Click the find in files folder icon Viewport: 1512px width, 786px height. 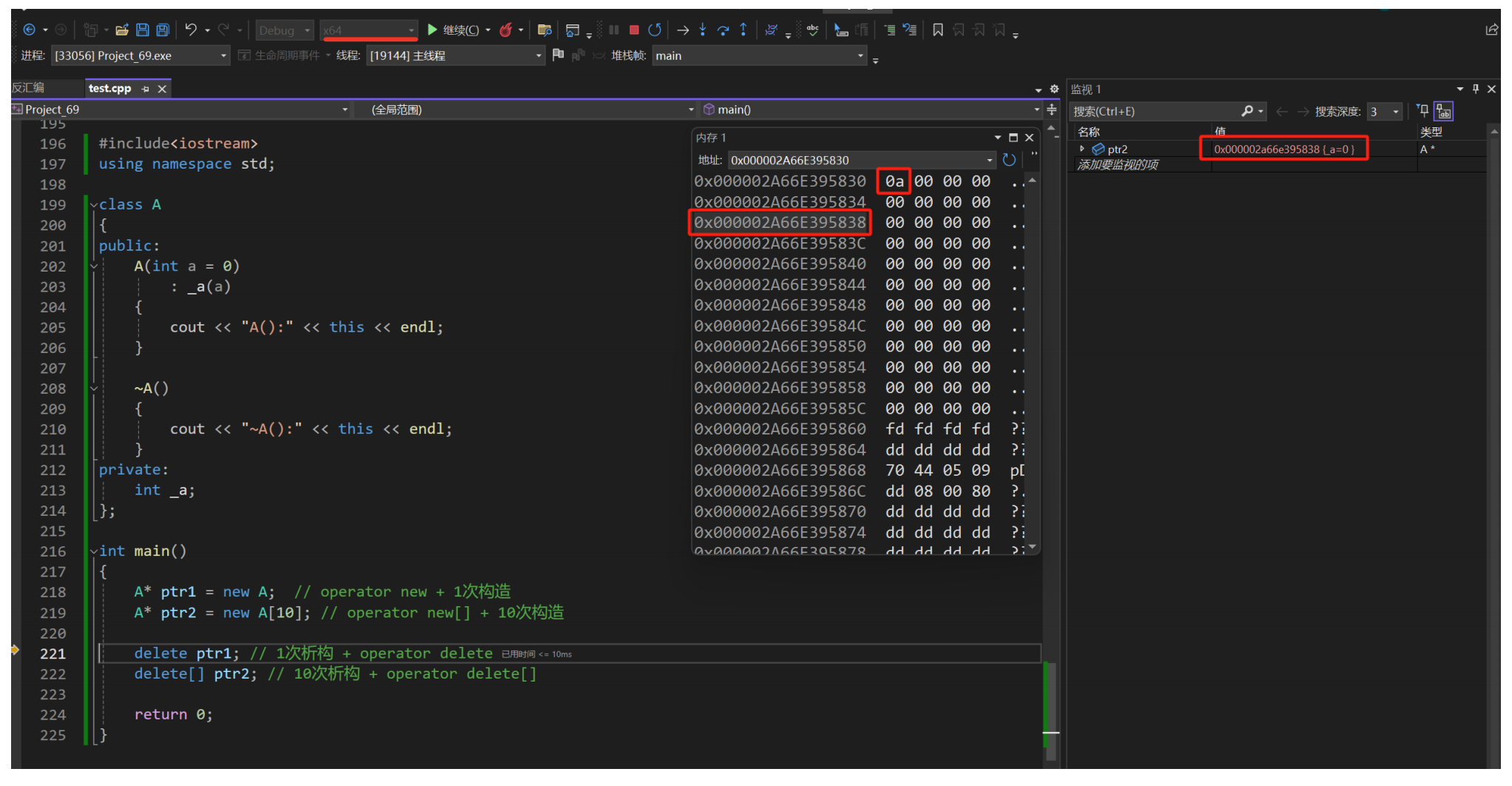pyautogui.click(x=544, y=30)
